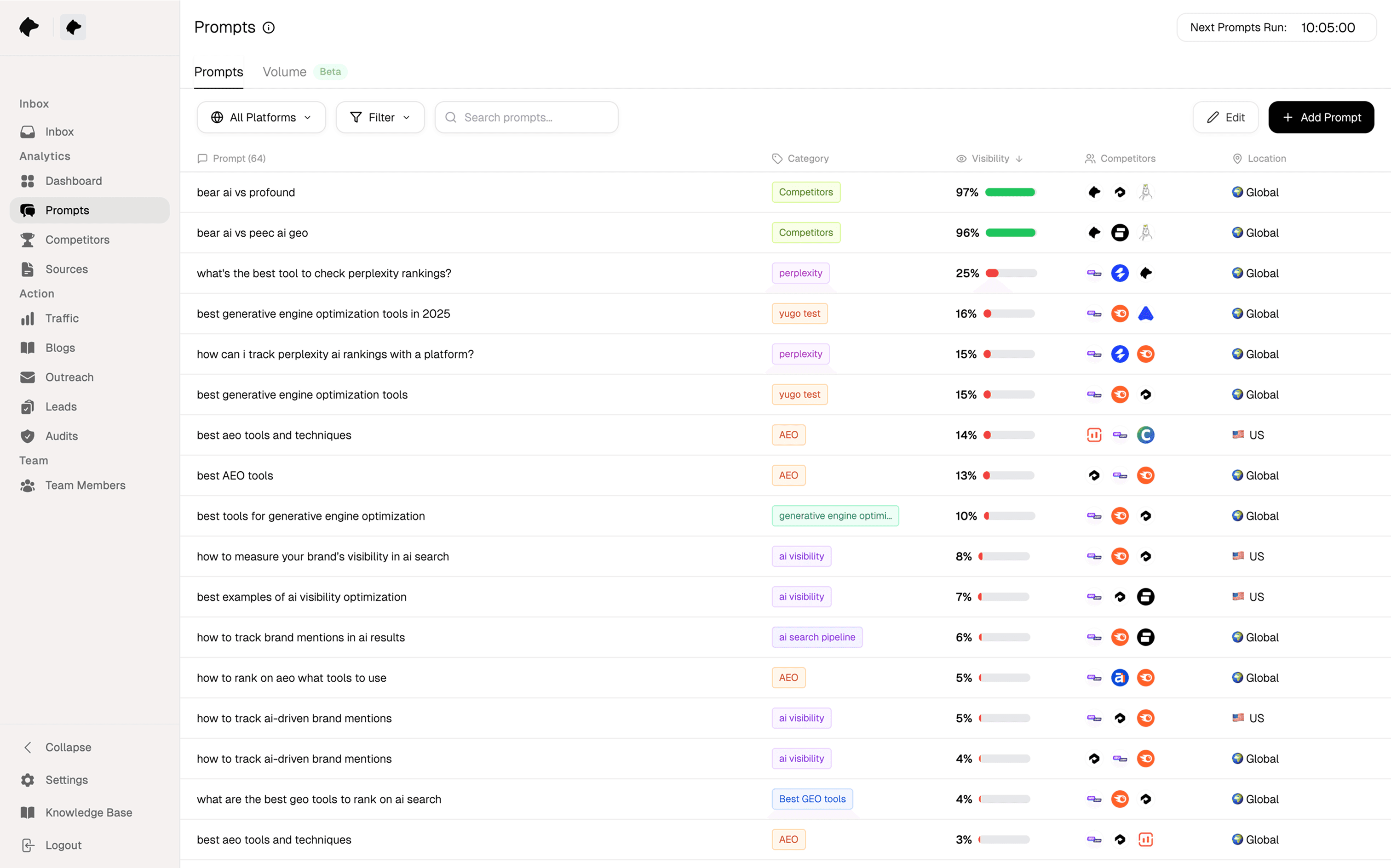Open the Competitors trophy icon page
This screenshot has height=868, width=1391.
77,240
